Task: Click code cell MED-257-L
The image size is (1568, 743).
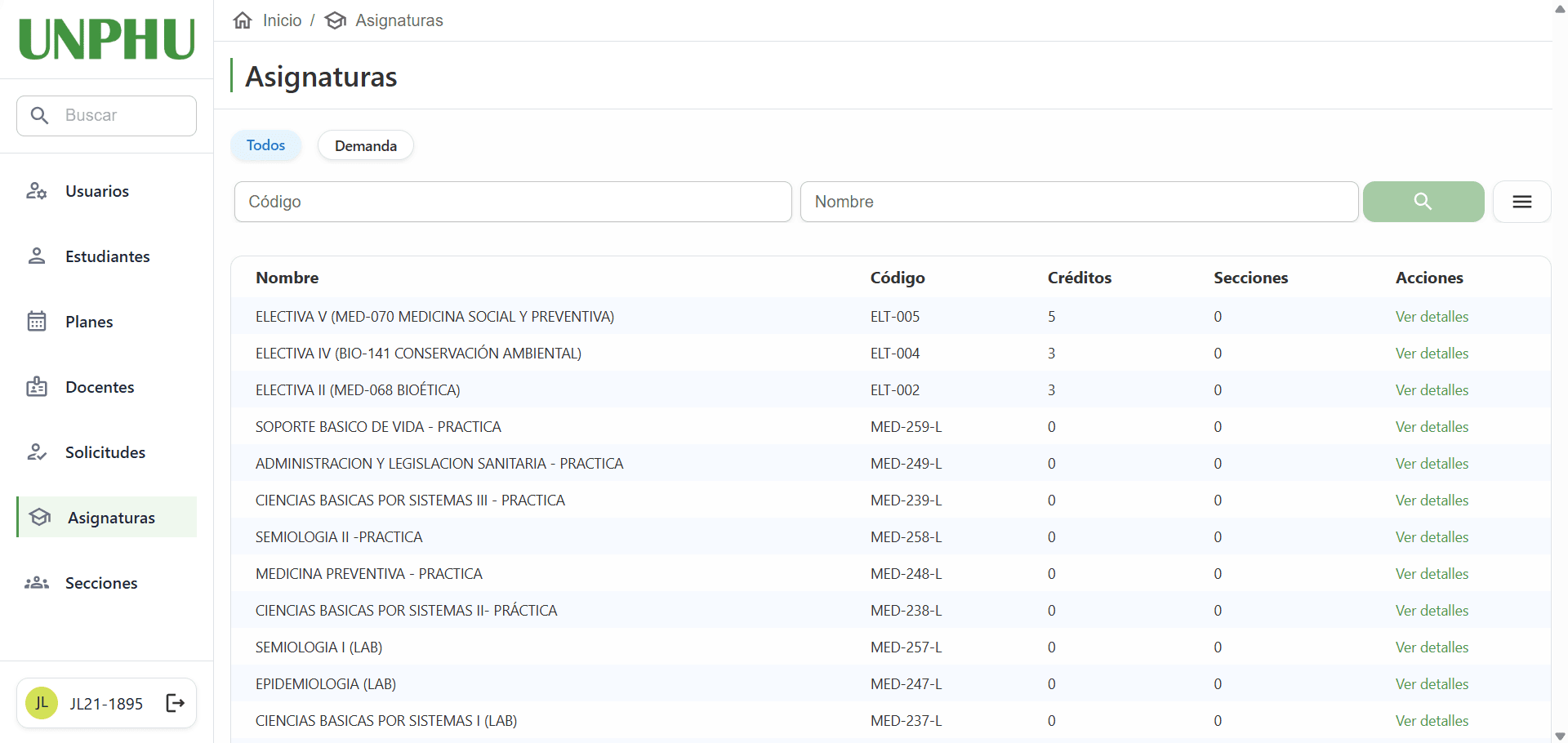Action: [x=906, y=647]
